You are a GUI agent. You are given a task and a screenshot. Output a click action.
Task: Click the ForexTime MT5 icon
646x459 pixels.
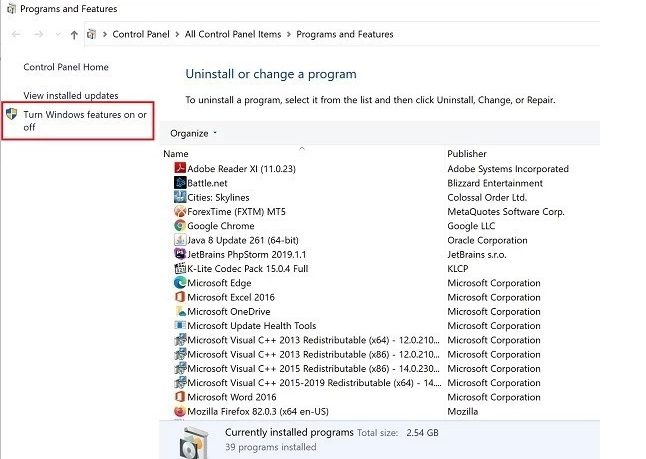pyautogui.click(x=180, y=211)
